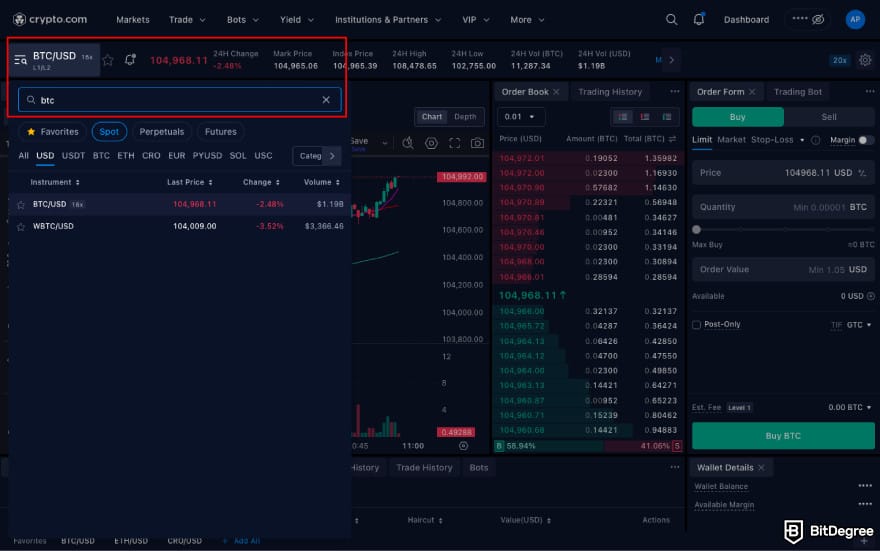This screenshot has width=880, height=551.
Task: Open chart settings hexagon icon
Action: pos(431,143)
